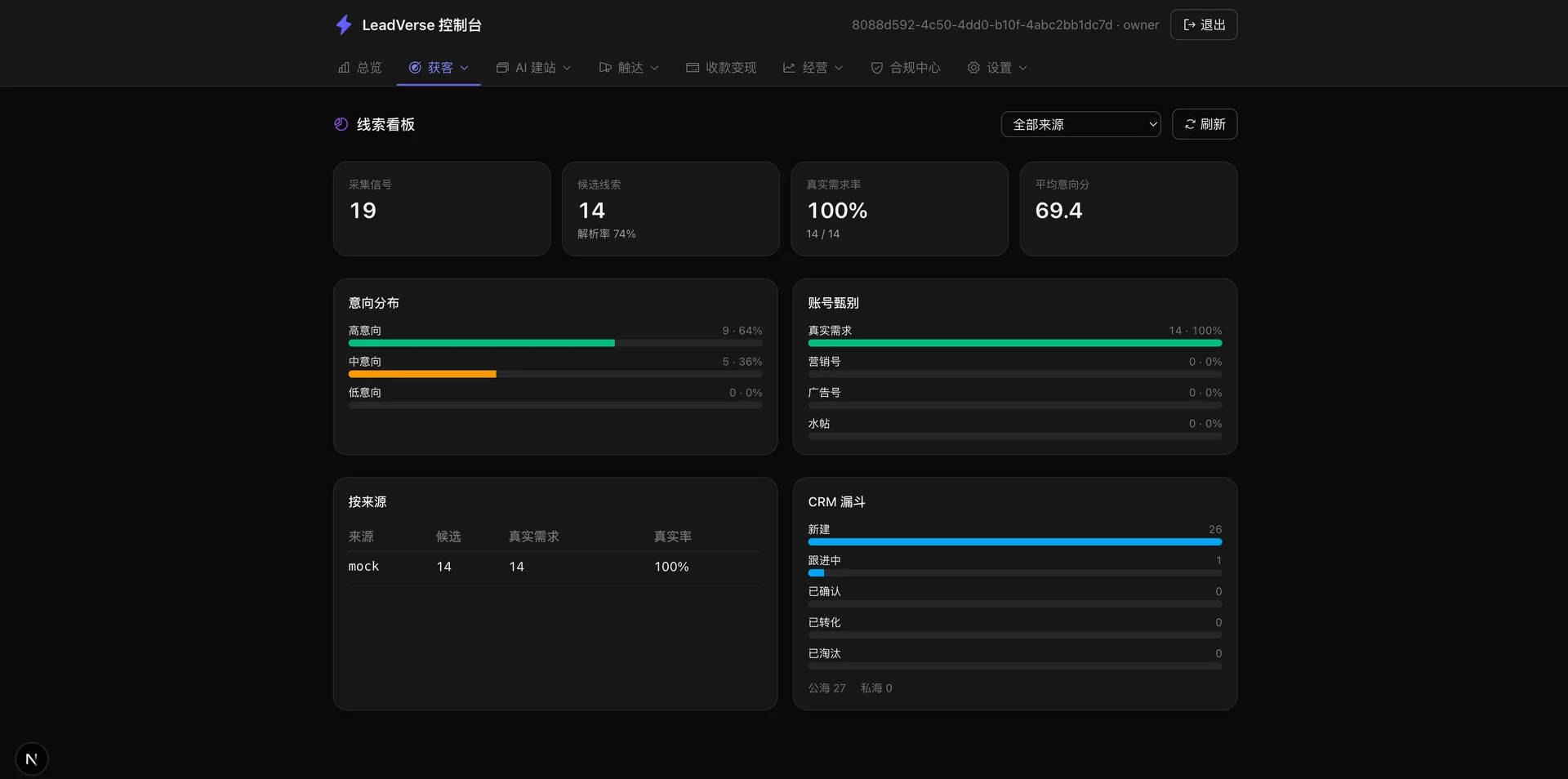
Task: Click the 触达 send icon
Action: pyautogui.click(x=605, y=68)
